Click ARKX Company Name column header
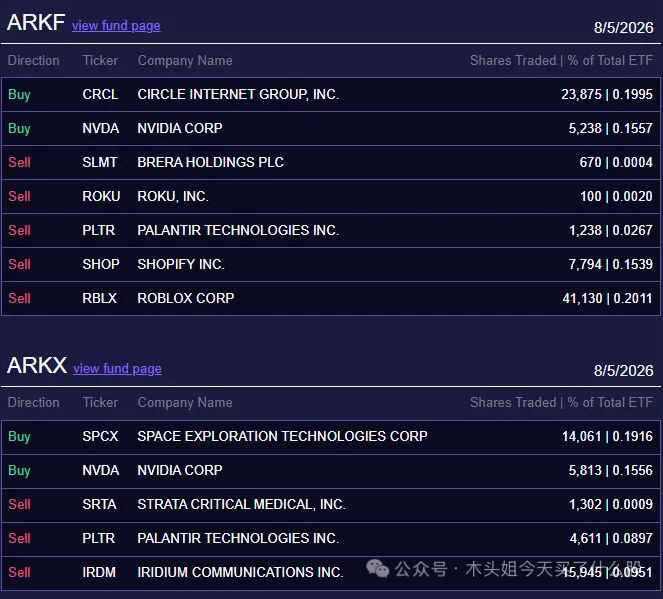 pyautogui.click(x=185, y=403)
